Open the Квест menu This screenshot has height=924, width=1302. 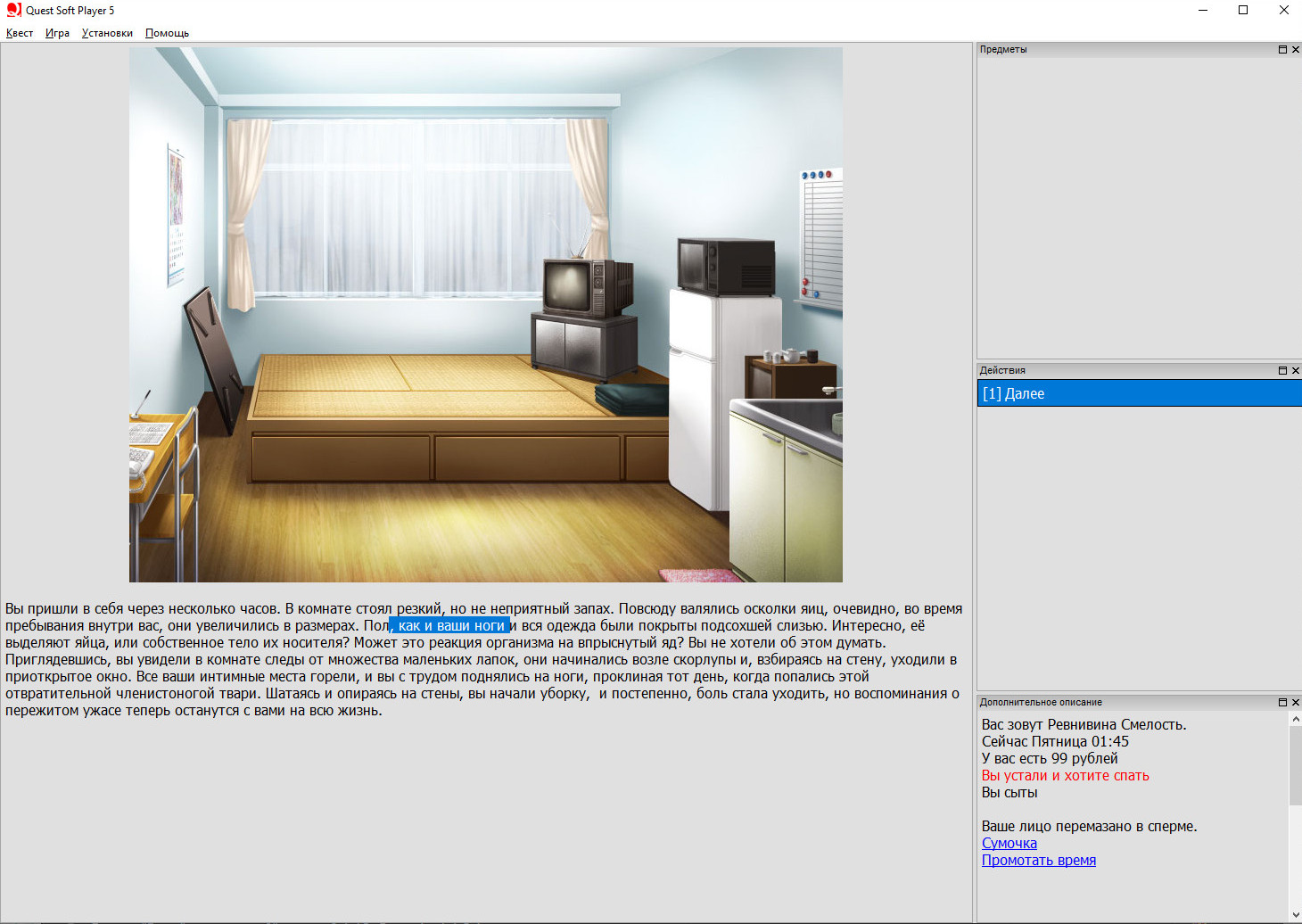click(x=20, y=33)
